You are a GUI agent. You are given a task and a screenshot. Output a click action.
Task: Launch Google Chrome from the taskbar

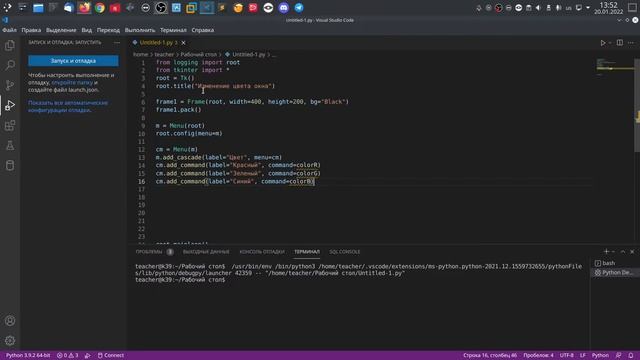tap(100, 8)
